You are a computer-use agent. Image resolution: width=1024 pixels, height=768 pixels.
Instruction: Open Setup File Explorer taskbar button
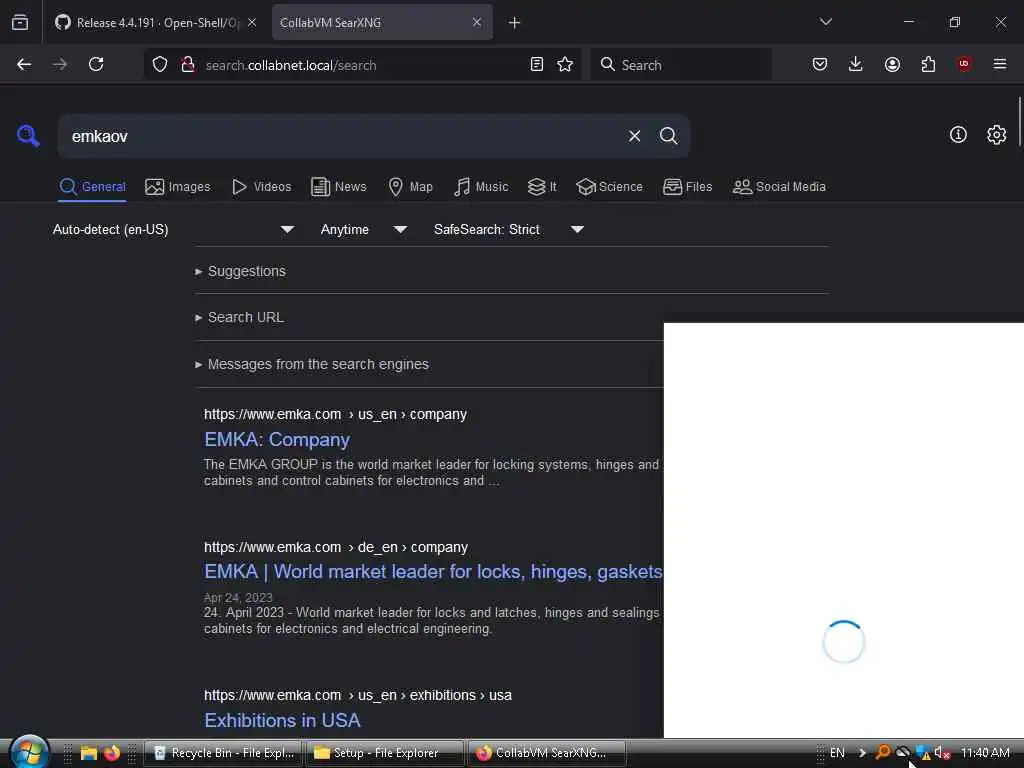coord(385,753)
